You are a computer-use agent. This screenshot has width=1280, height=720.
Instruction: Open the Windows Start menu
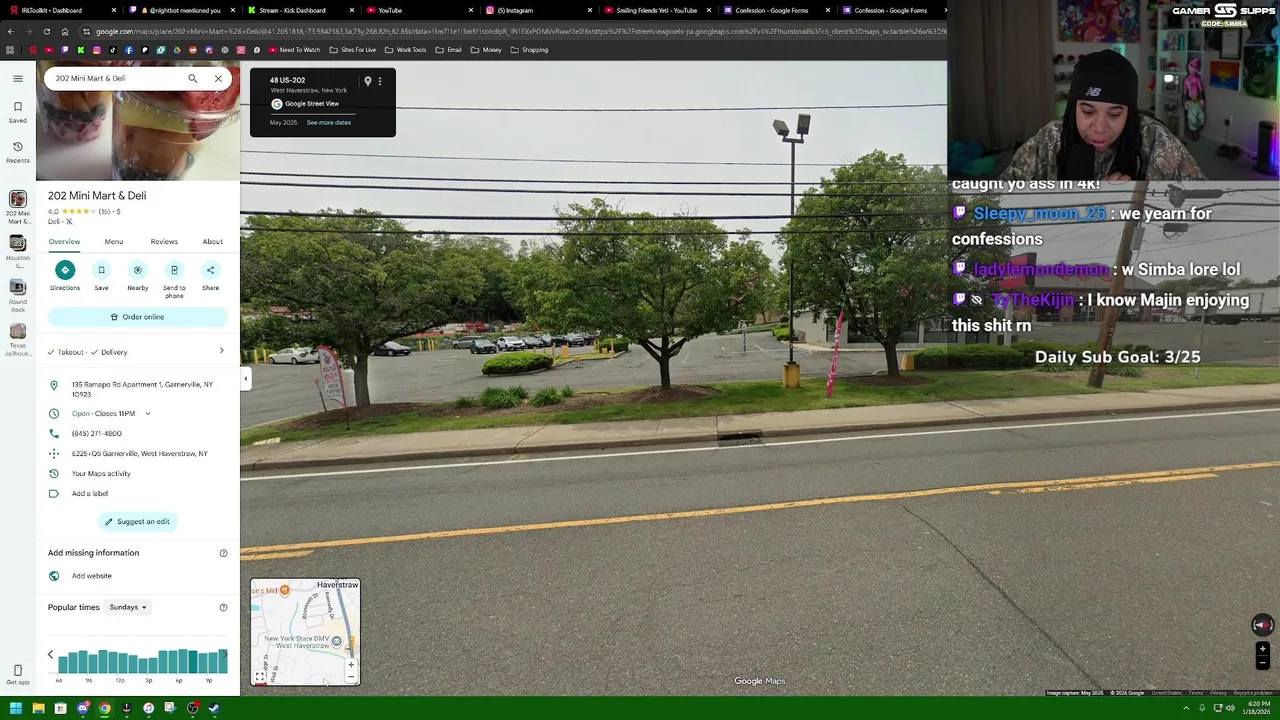pyautogui.click(x=15, y=708)
